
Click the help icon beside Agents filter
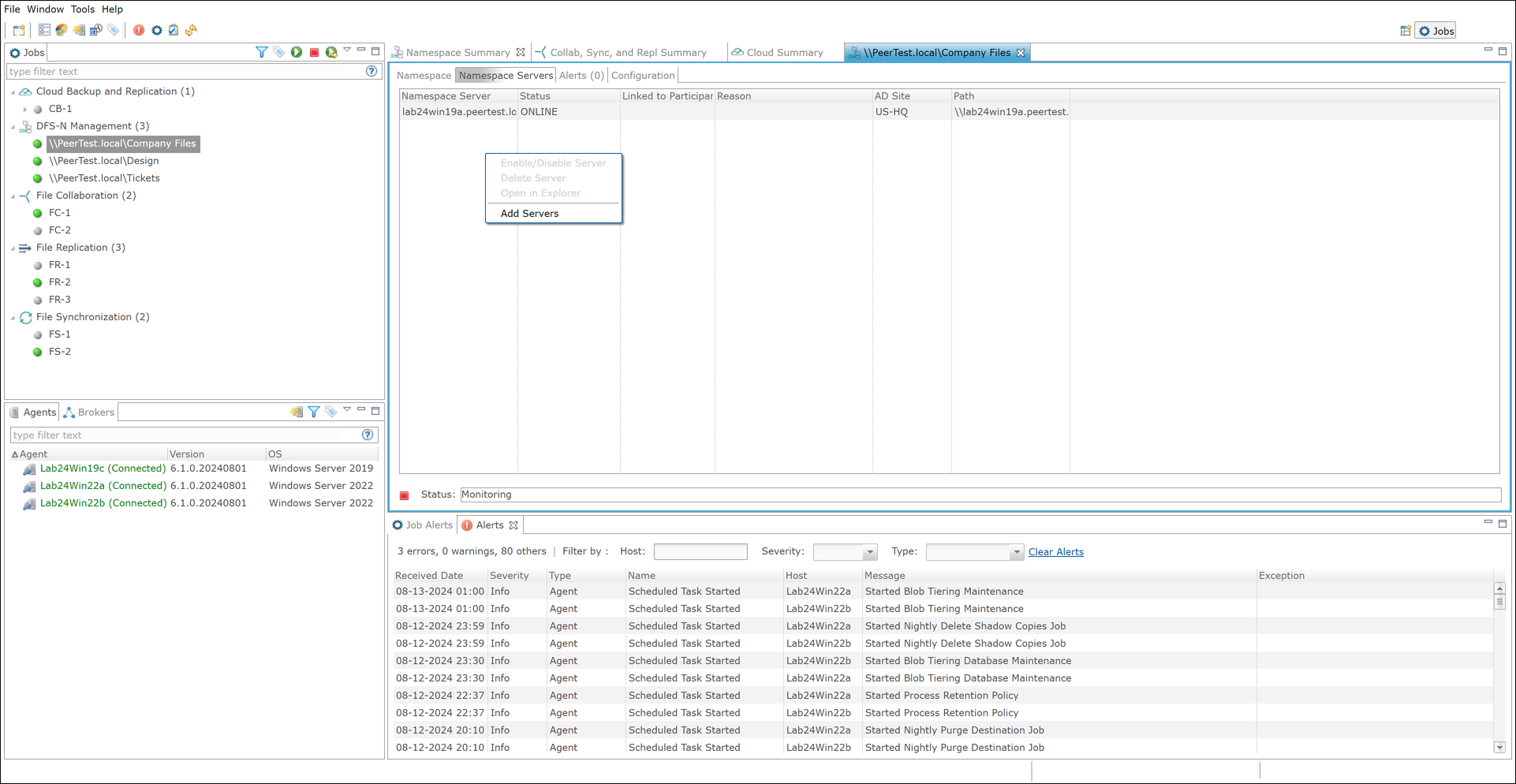pos(368,435)
